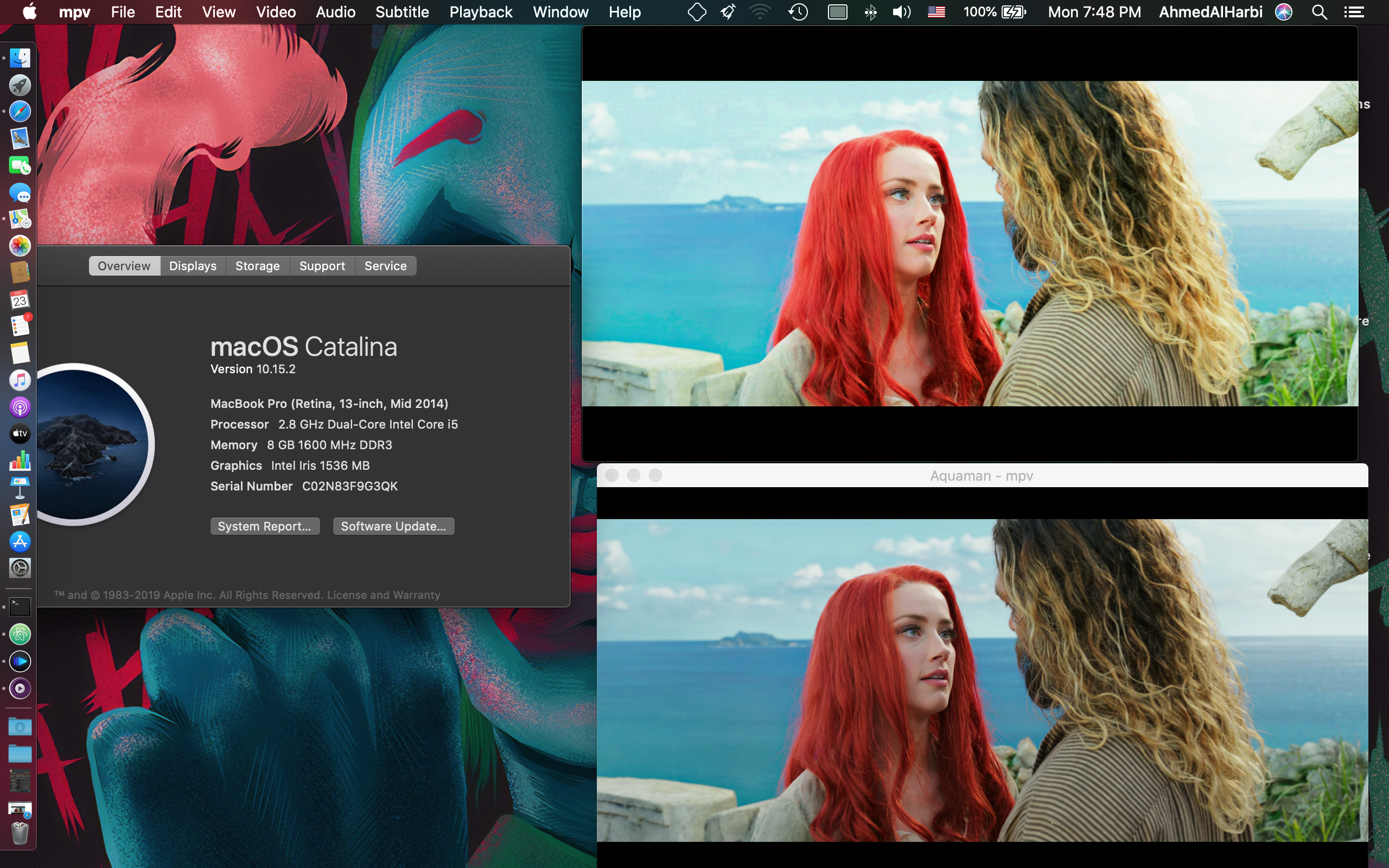Viewport: 1389px width, 868px height.
Task: Open the Wi-Fi status menu
Action: coord(760,11)
